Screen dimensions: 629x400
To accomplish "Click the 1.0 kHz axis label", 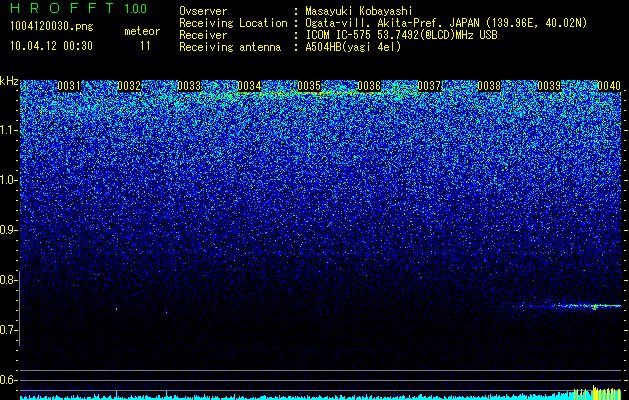I will 8,180.
